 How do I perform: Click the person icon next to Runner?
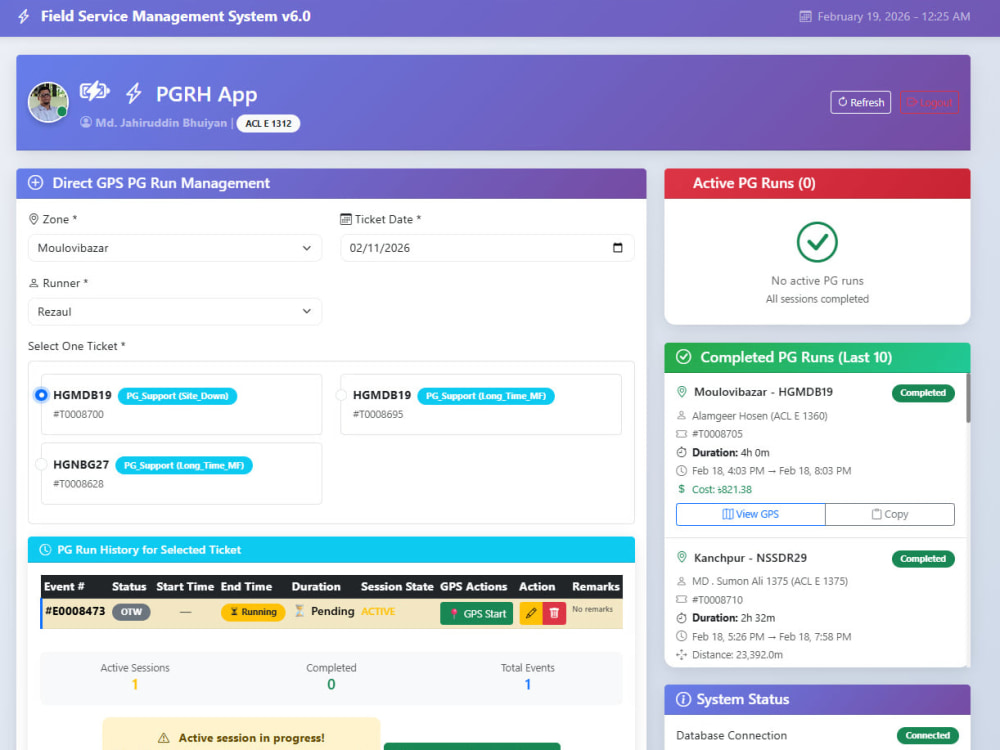(x=34, y=283)
